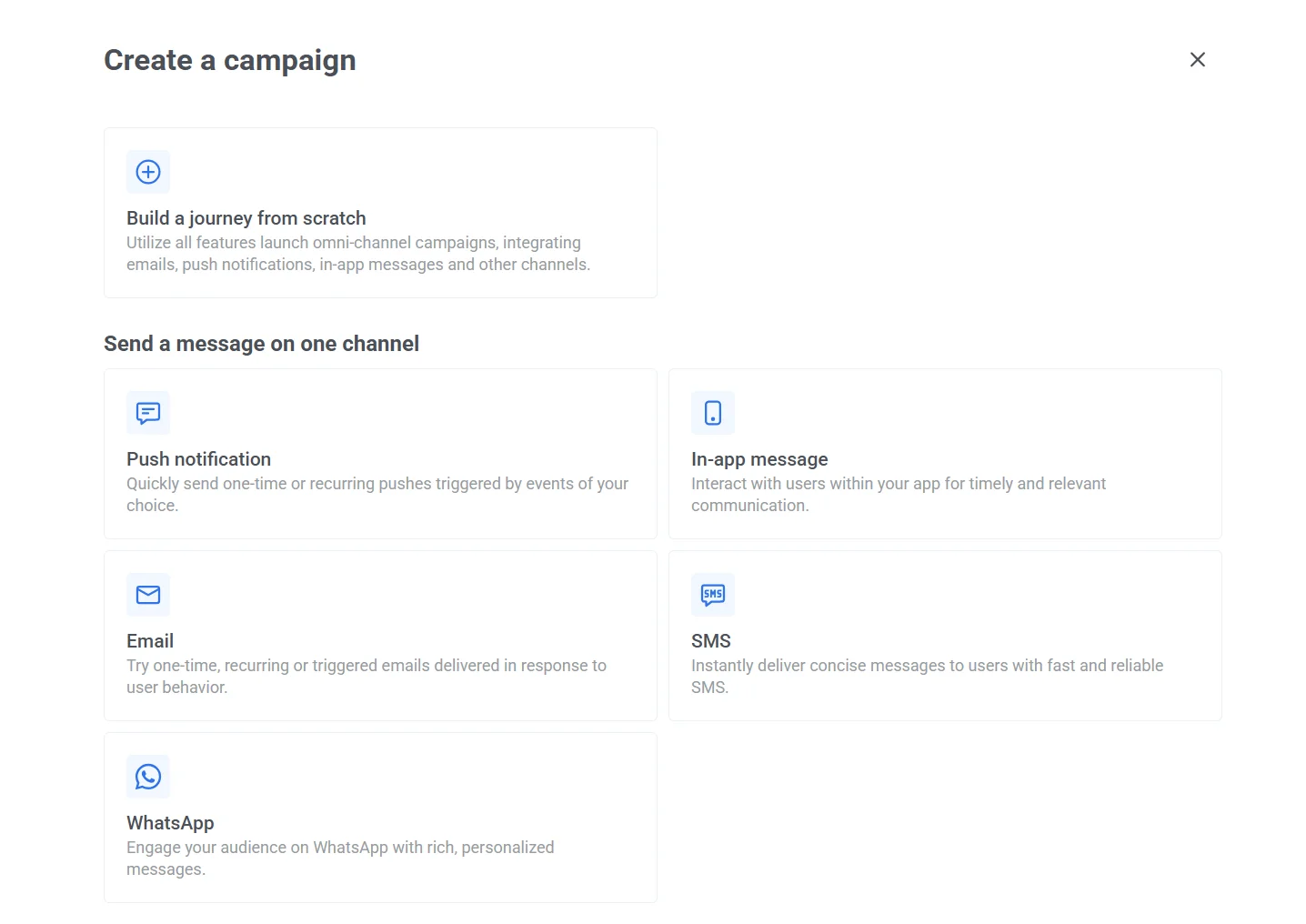The height and width of the screenshot is (924, 1306).
Task: Dismiss the Create a campaign dialog
Action: coord(1197,59)
